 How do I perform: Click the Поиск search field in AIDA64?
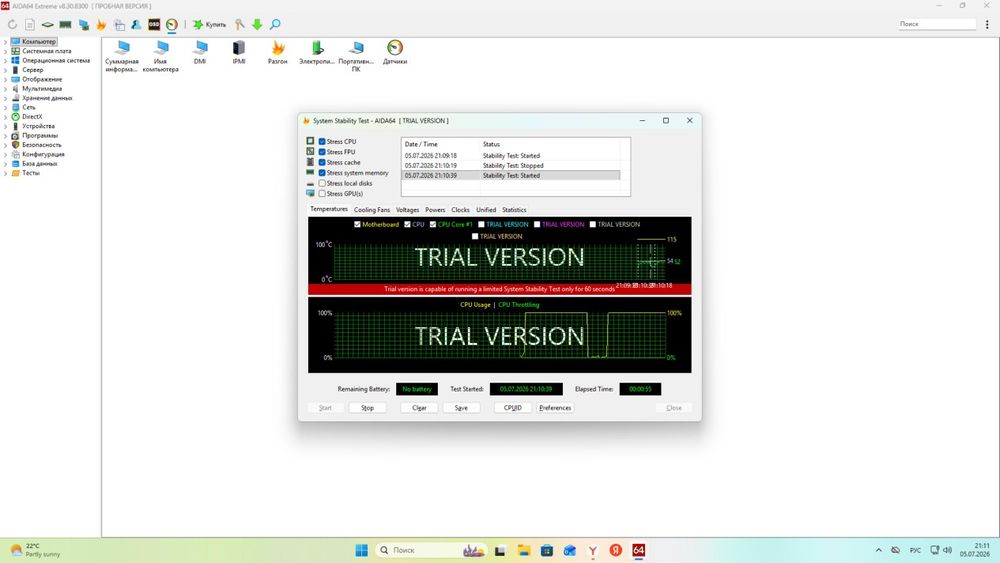coord(936,24)
